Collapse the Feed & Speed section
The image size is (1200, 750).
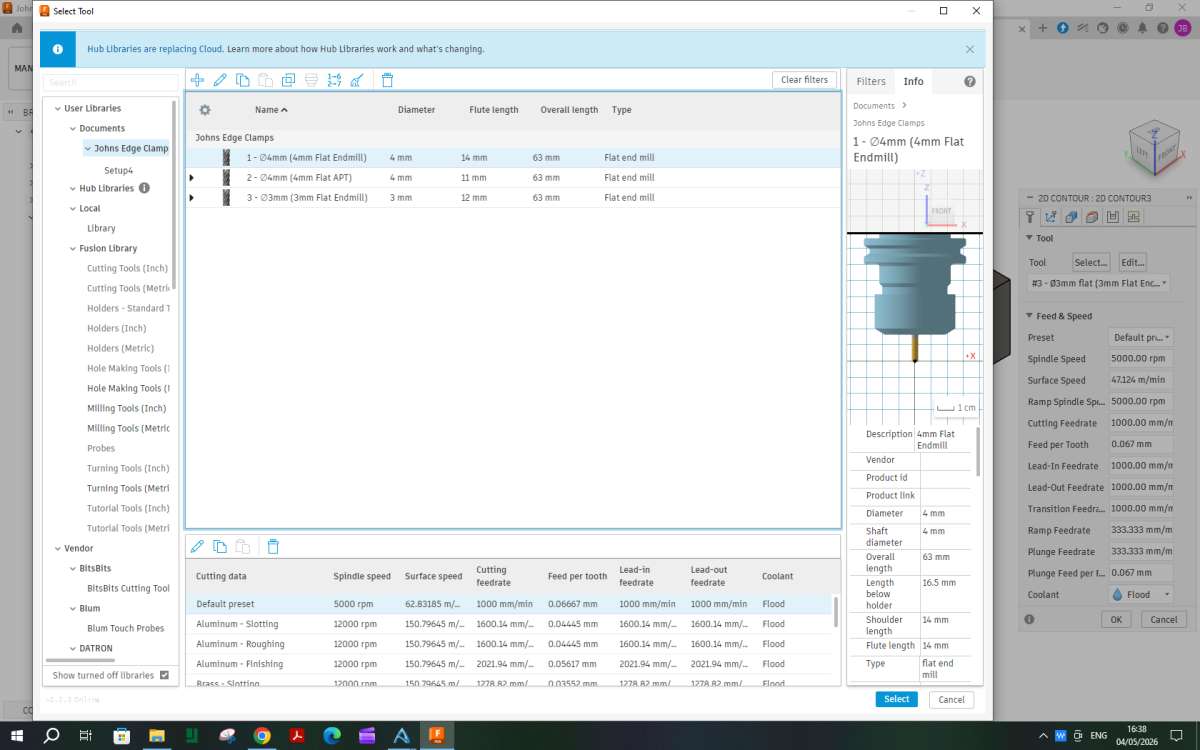(x=1030, y=316)
